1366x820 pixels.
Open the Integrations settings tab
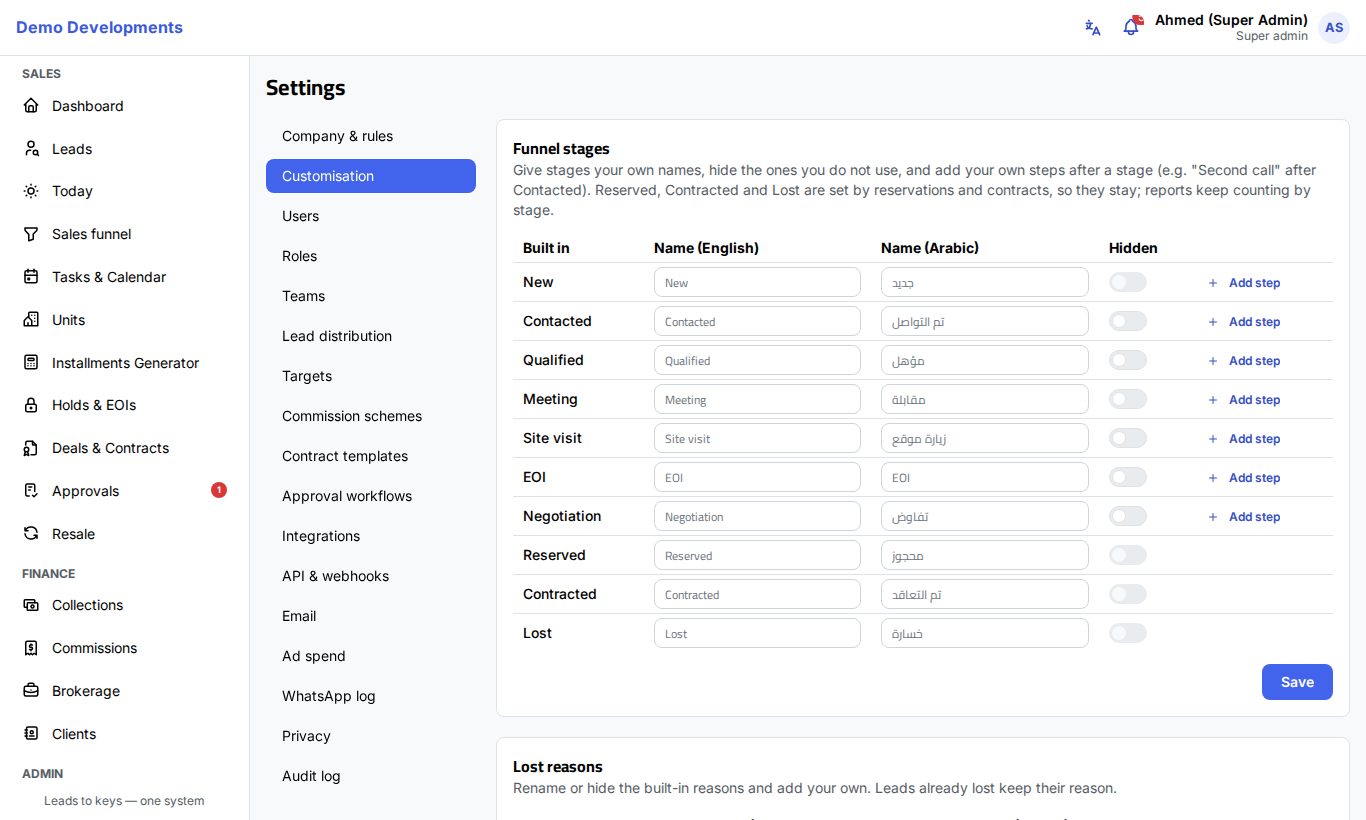pos(371,536)
